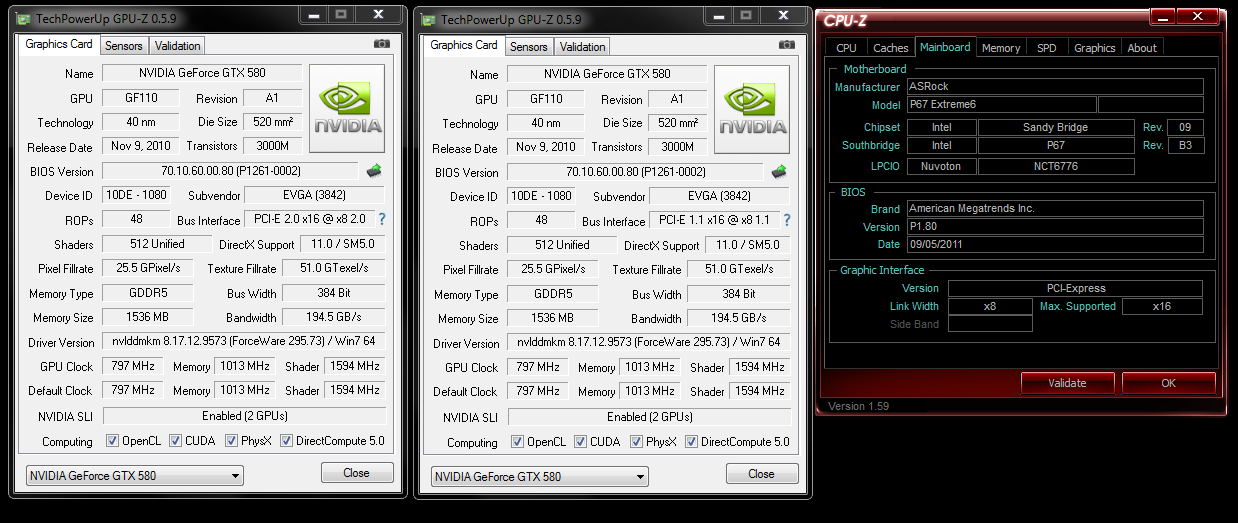Click Close button in left GPU-Z window
The height and width of the screenshot is (523, 1238).
356,473
